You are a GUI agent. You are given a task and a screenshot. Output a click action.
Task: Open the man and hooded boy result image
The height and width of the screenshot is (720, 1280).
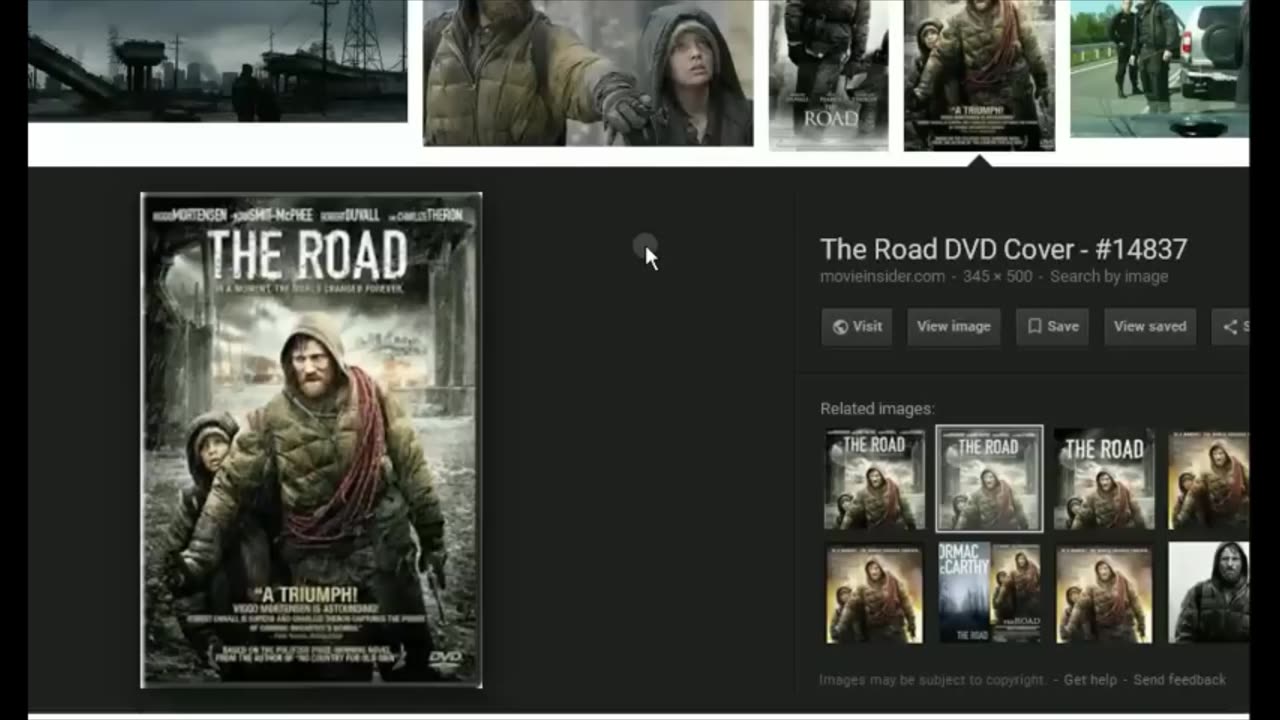click(x=588, y=72)
